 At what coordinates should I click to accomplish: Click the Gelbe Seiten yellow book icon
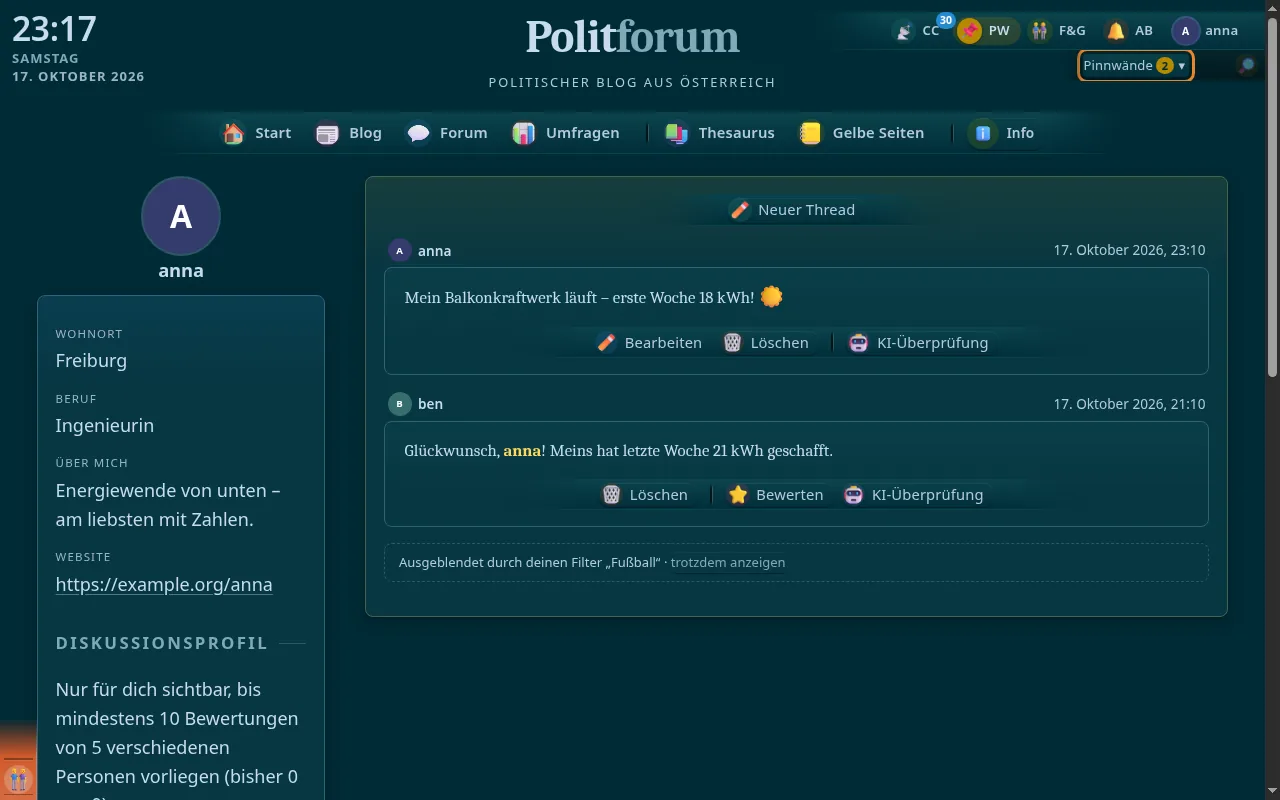[811, 133]
